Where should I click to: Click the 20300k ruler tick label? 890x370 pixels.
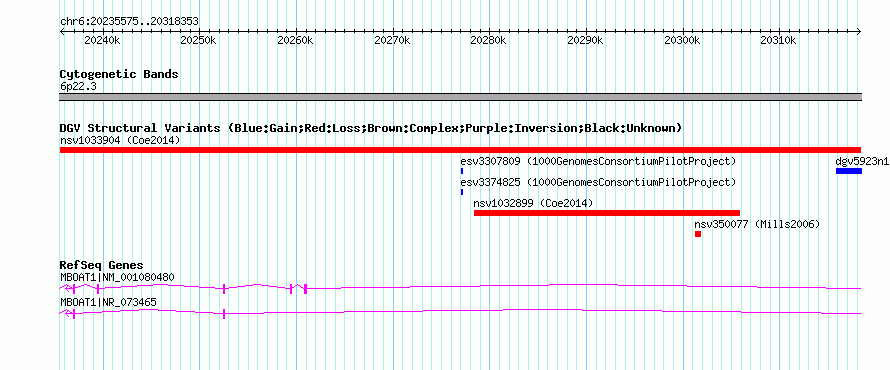682,41
